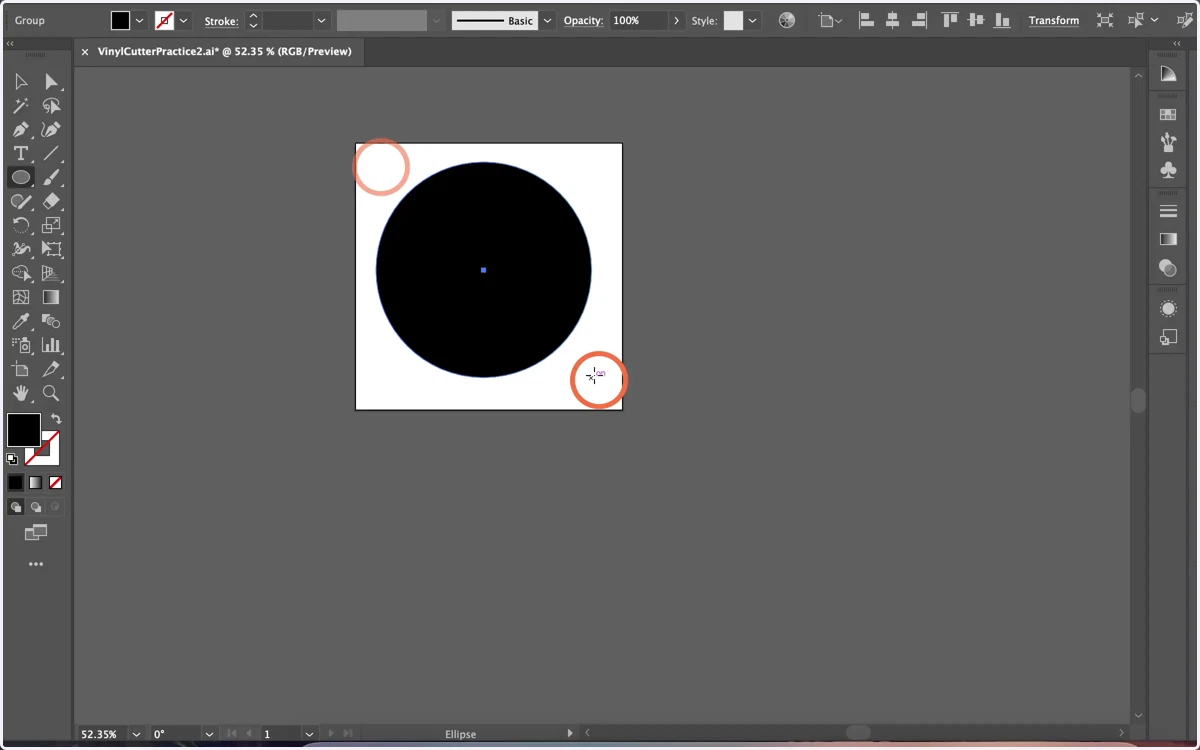
Task: Open graphic Style dropdown
Action: pyautogui.click(x=752, y=20)
